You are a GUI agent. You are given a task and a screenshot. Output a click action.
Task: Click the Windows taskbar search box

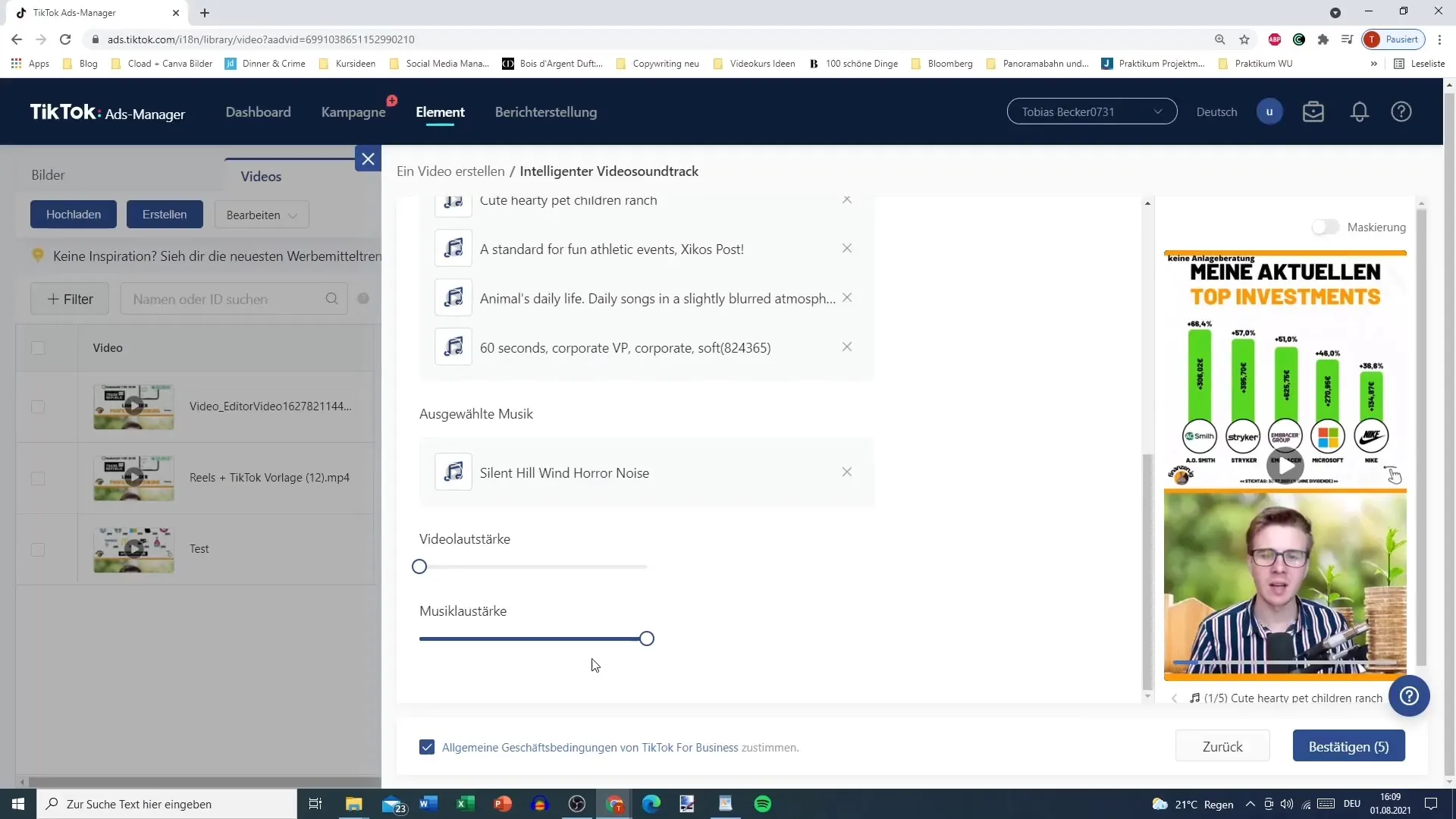[167, 804]
